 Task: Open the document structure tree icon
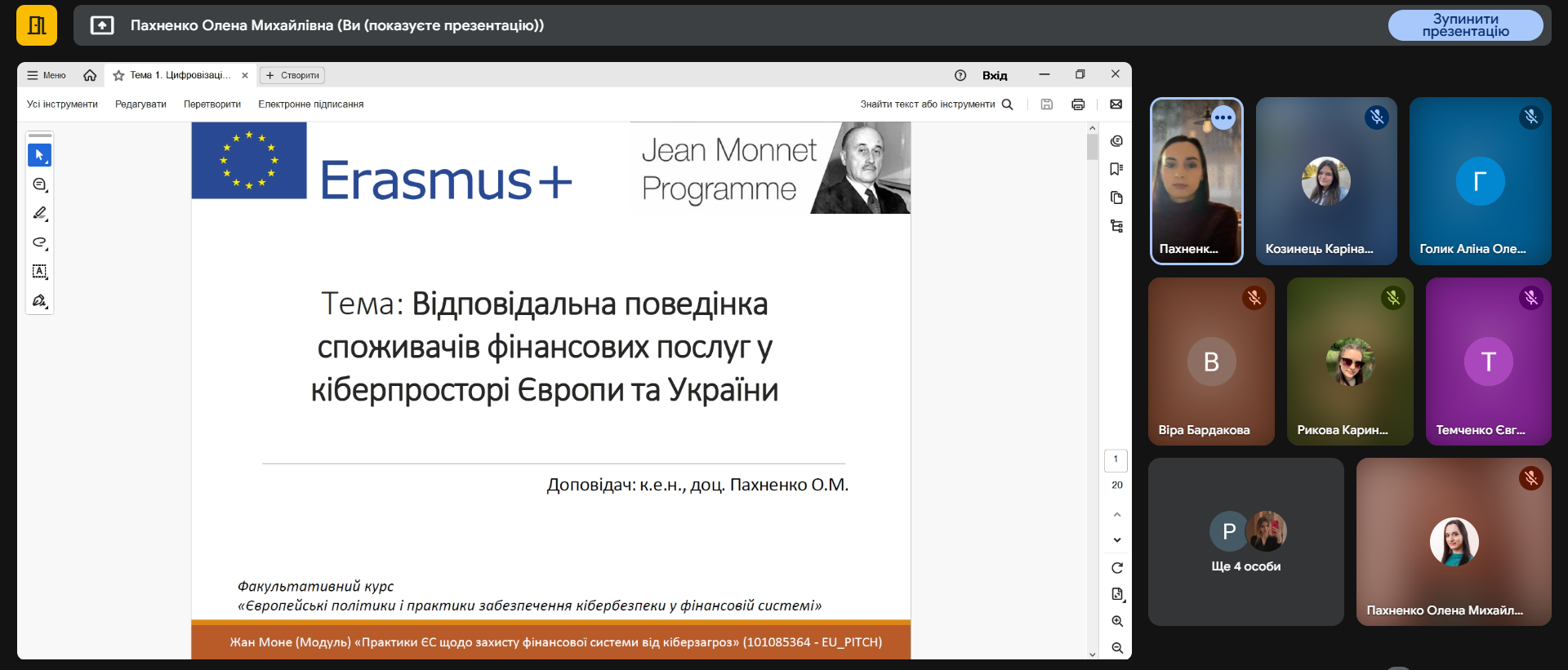(x=1116, y=226)
